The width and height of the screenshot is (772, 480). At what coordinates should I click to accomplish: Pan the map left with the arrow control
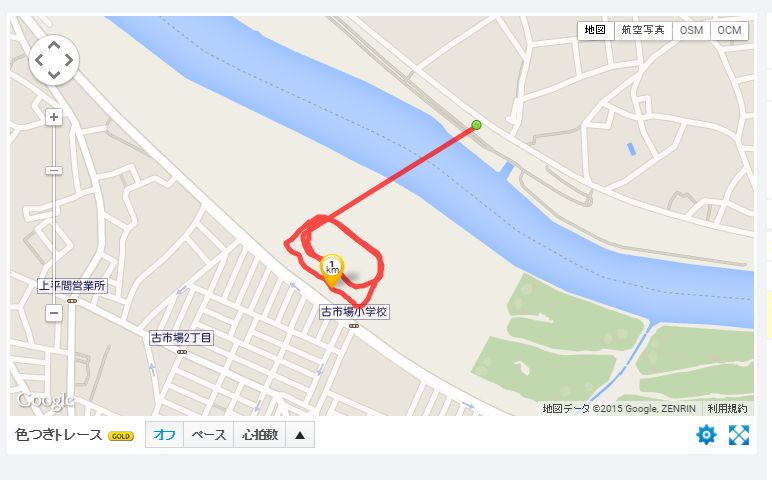point(39,60)
